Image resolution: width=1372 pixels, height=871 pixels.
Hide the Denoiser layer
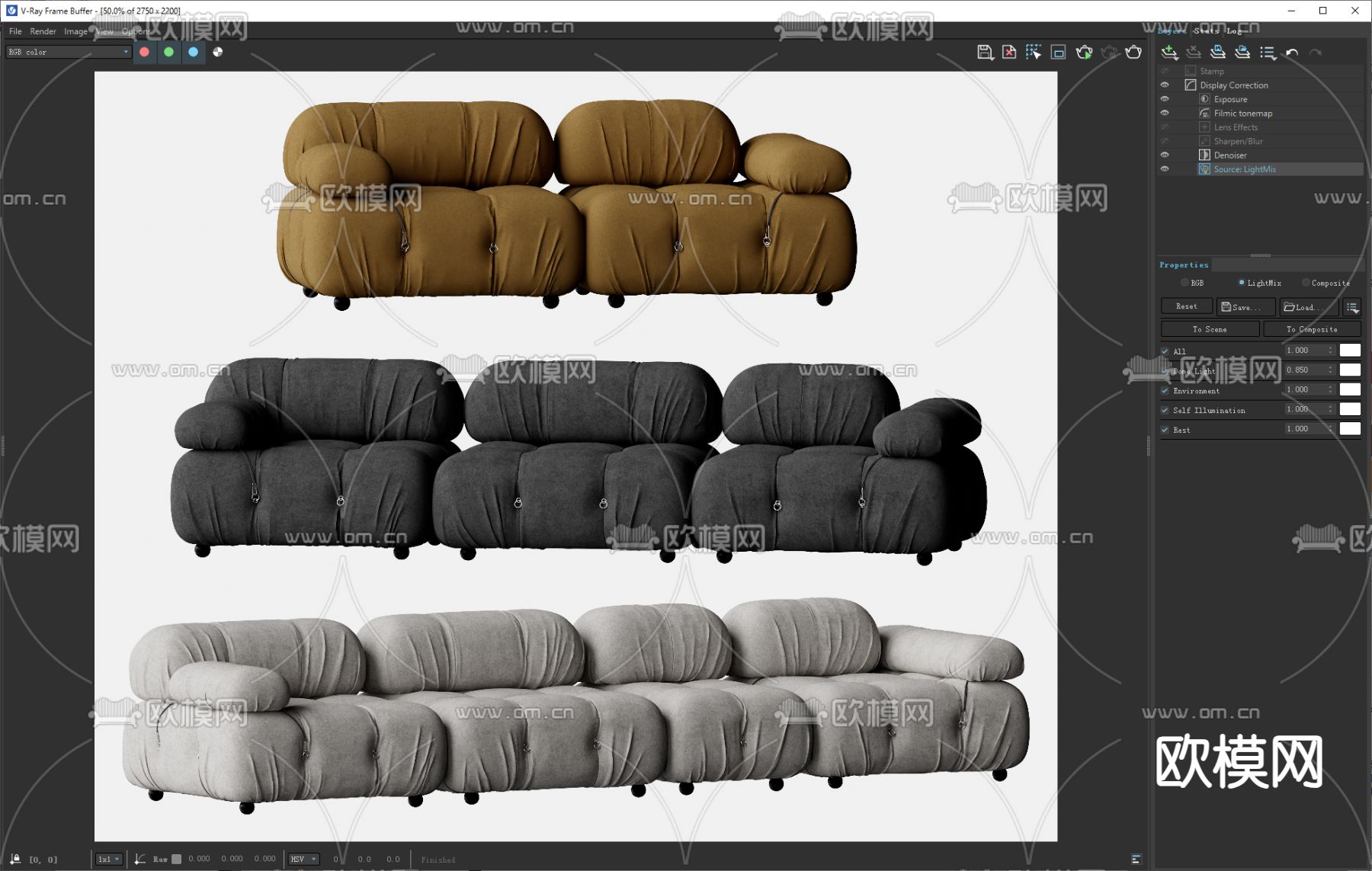tap(1165, 155)
